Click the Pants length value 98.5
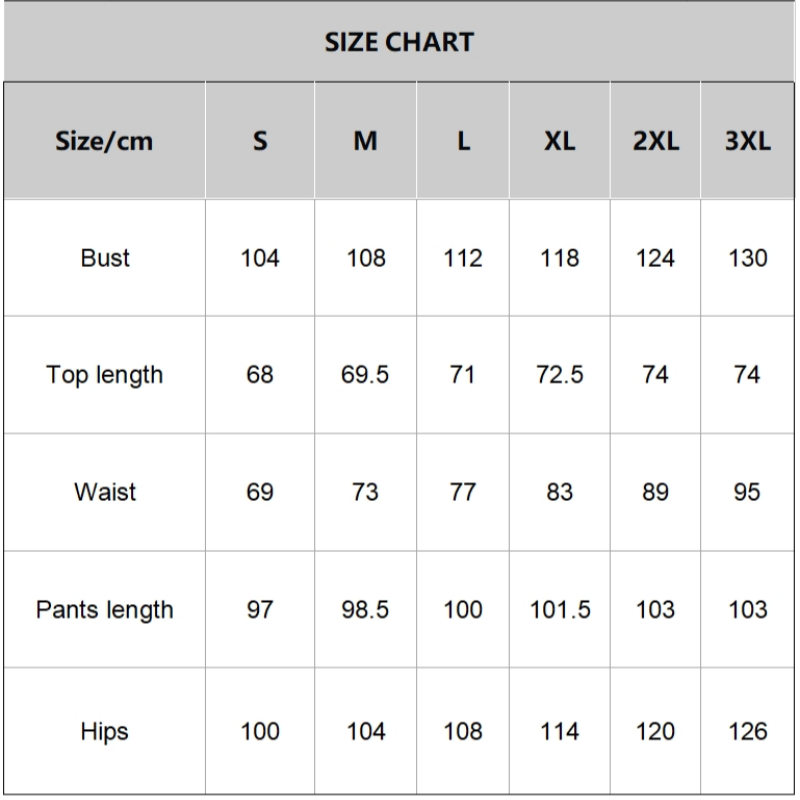 tap(365, 609)
